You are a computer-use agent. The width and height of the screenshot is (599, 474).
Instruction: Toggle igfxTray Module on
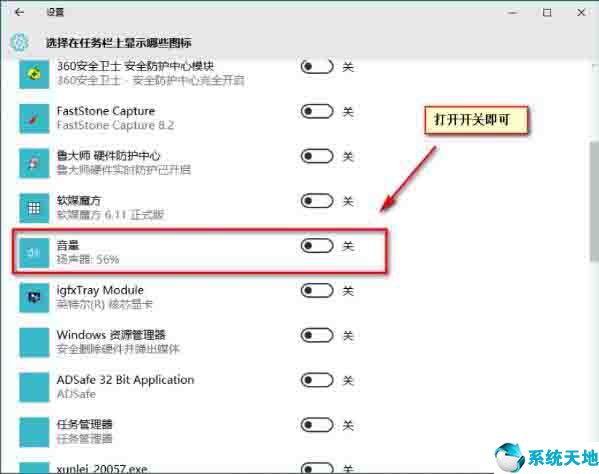[x=317, y=290]
